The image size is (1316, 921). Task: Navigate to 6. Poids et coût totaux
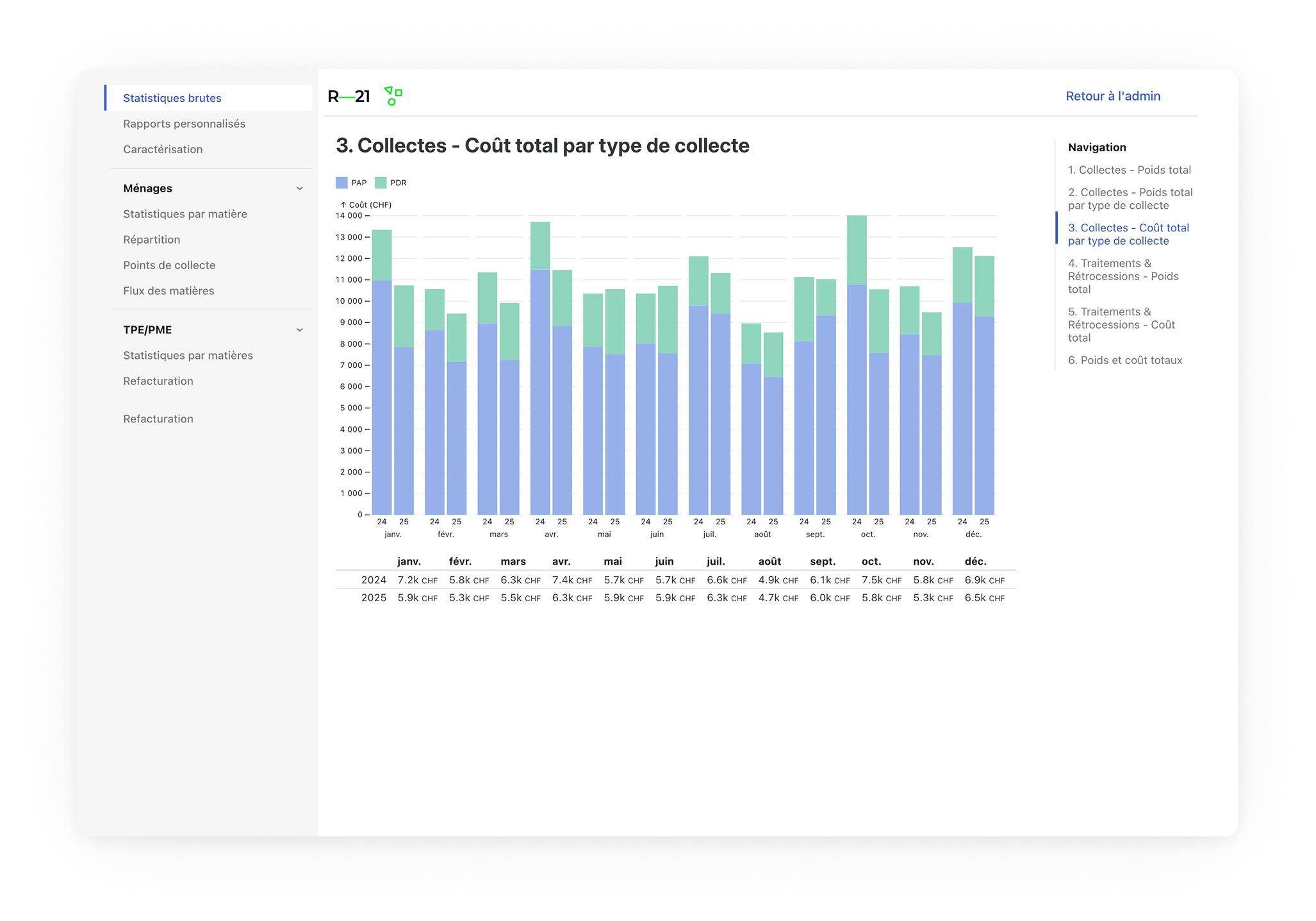pos(1124,360)
